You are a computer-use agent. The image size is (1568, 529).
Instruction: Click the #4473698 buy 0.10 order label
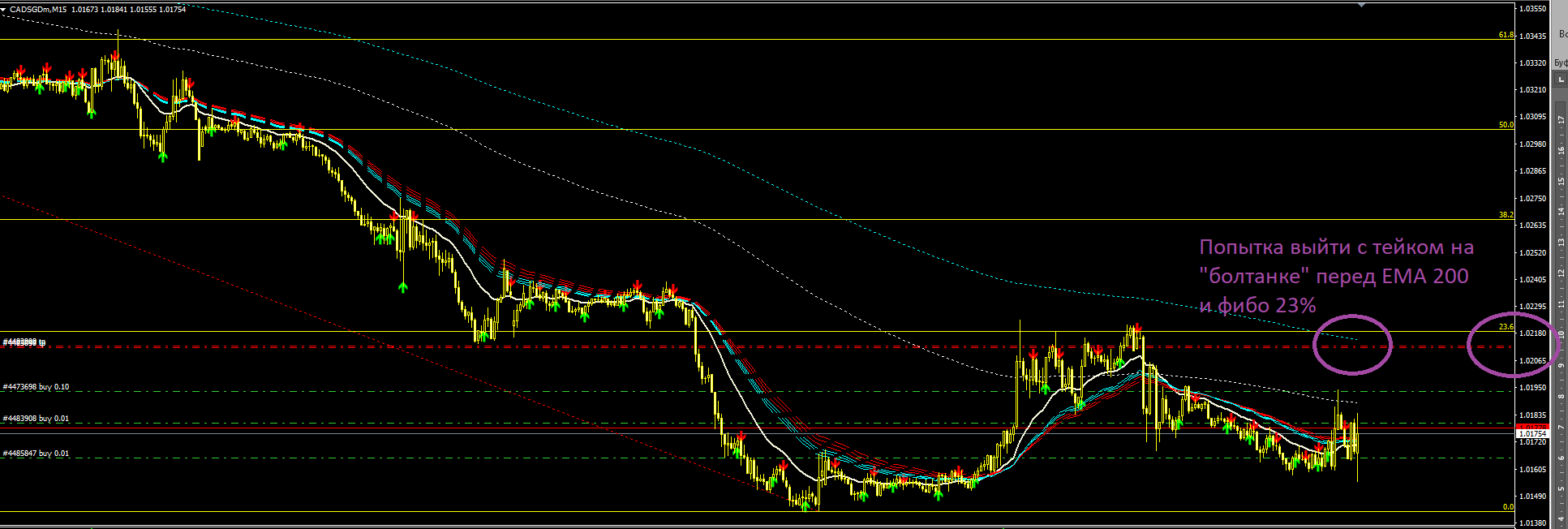[36, 387]
